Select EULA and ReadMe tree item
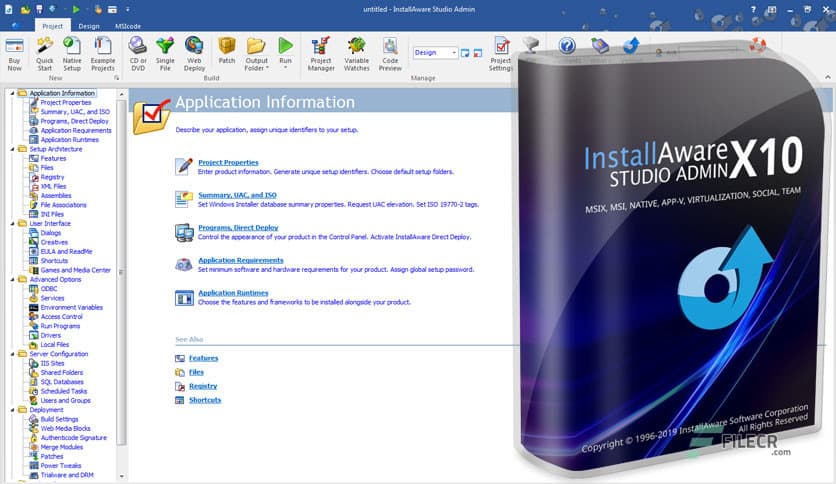Screen dimensions: 836x484 (66, 252)
